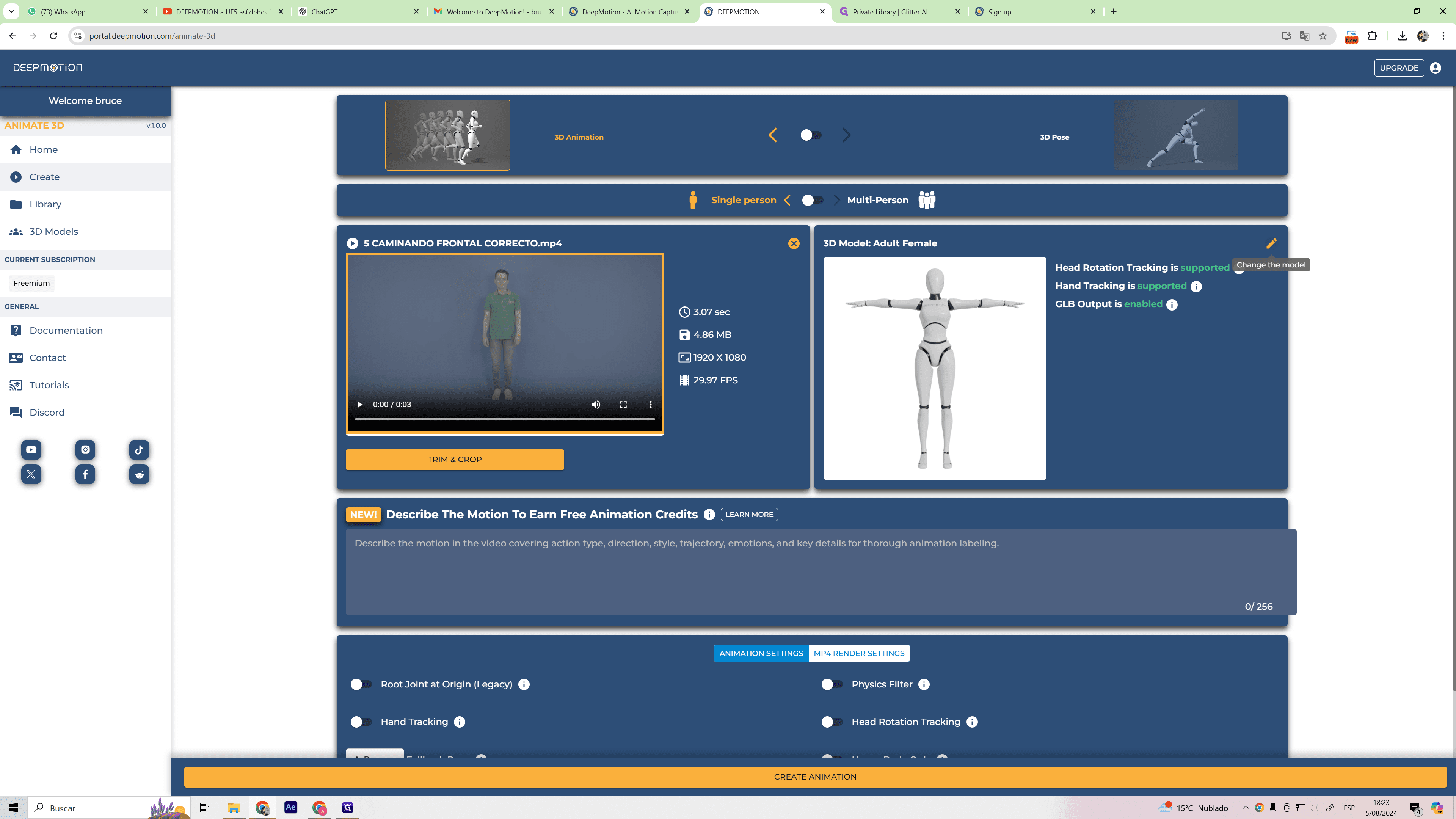Click the left chevron beside Single person
Viewport: 1456px width, 819px height.
click(788, 200)
